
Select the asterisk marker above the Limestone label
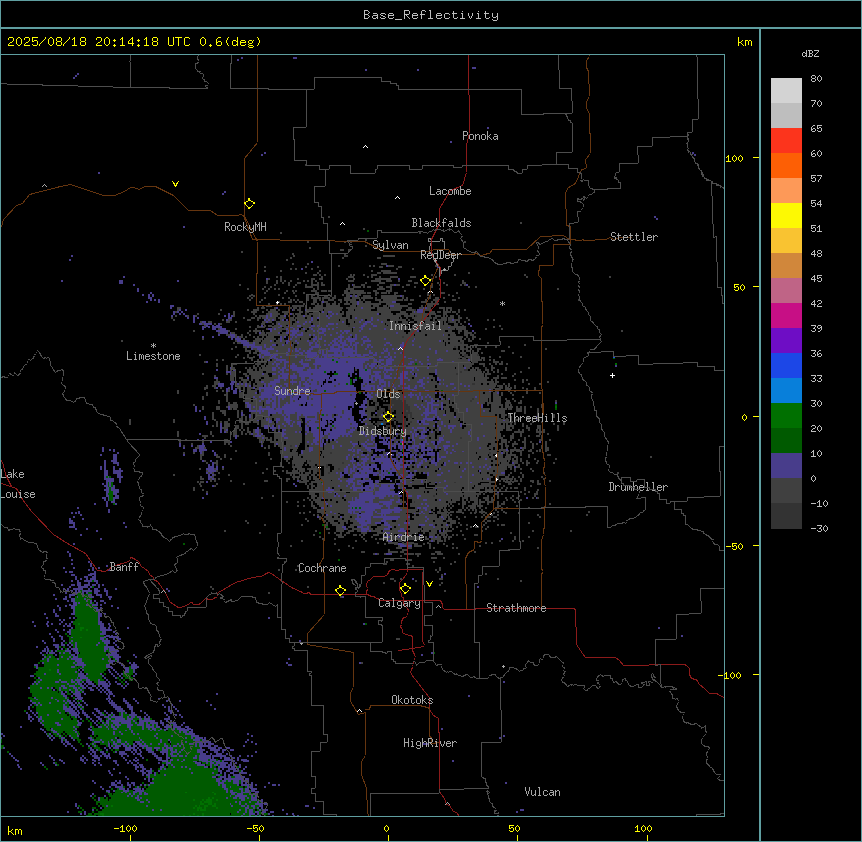[153, 346]
